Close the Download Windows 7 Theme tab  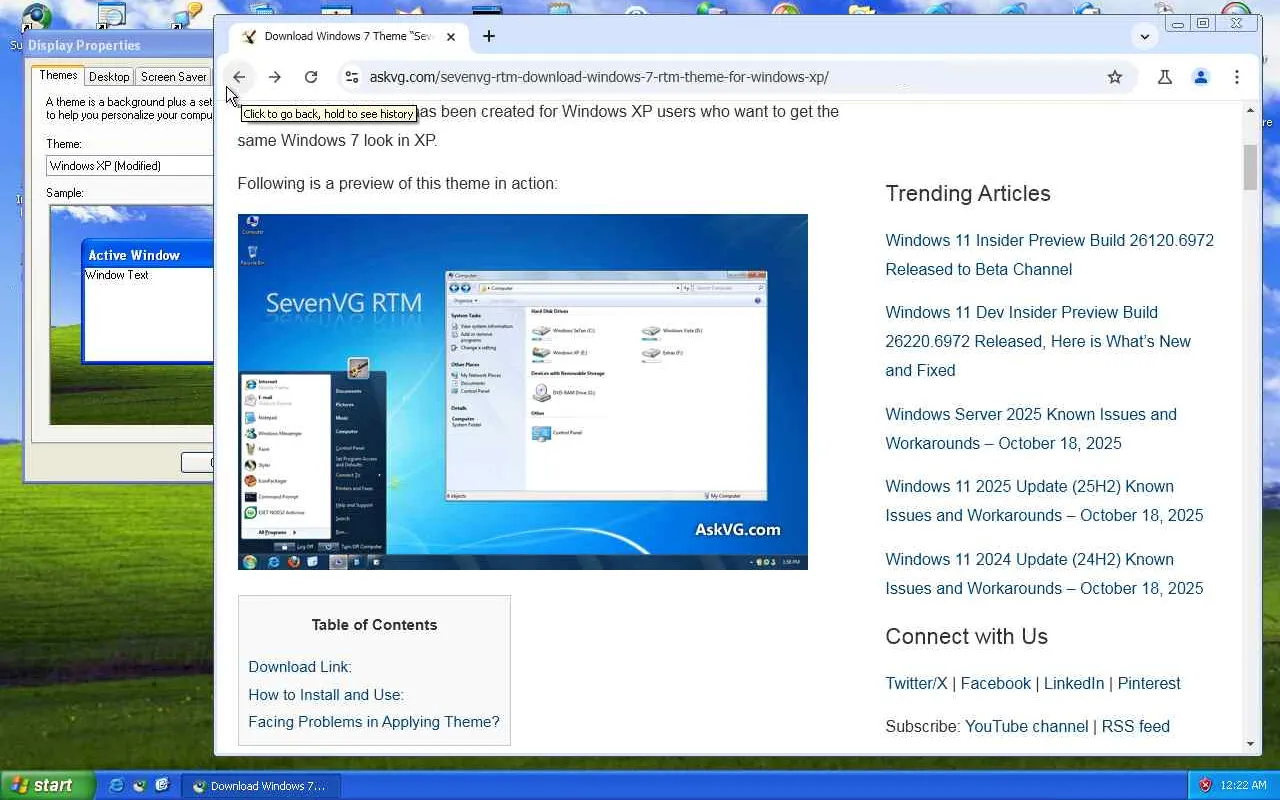451,37
